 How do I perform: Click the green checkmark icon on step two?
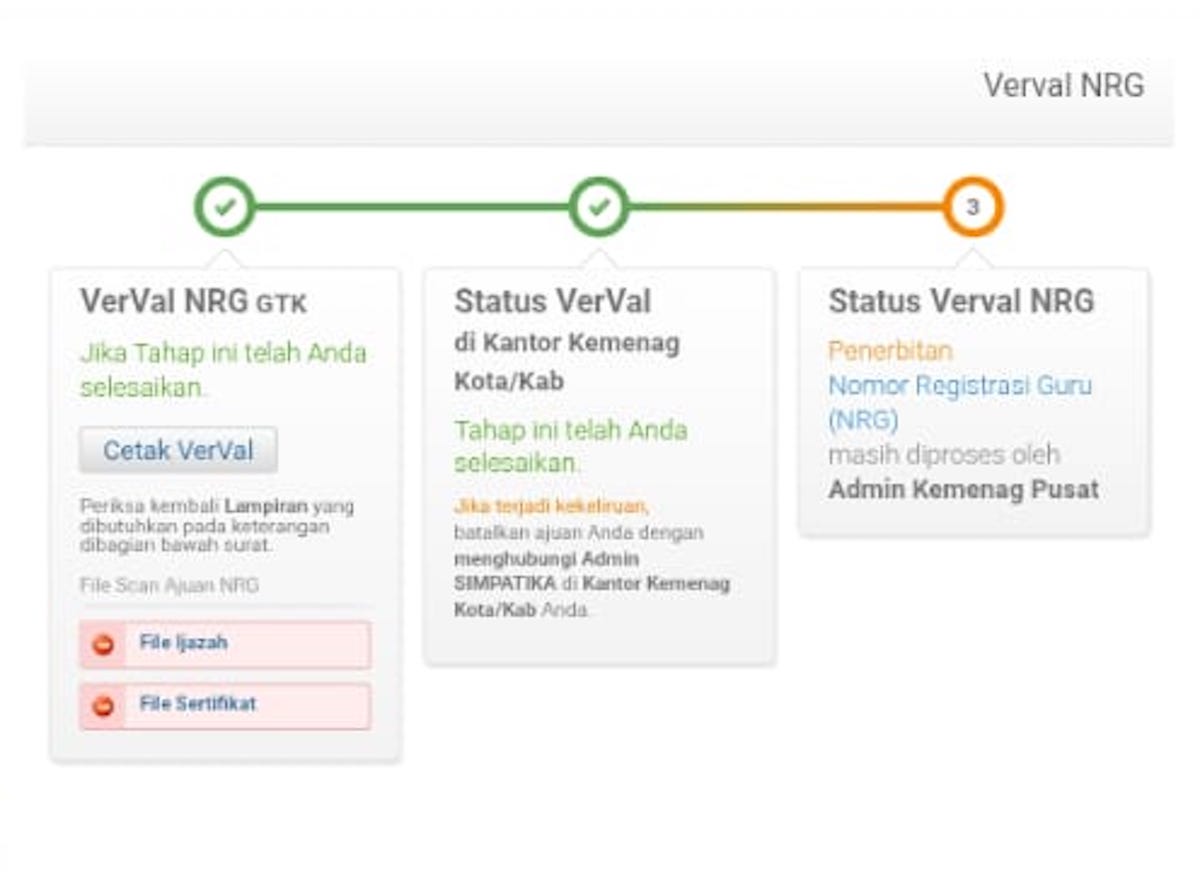[598, 205]
